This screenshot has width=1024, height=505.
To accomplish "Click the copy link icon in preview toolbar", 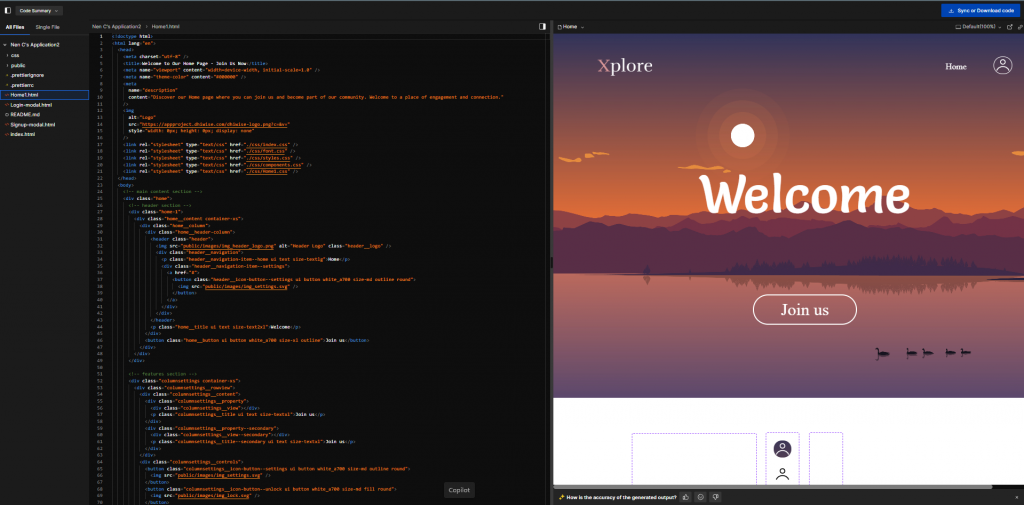I will pyautogui.click(x=1020, y=27).
